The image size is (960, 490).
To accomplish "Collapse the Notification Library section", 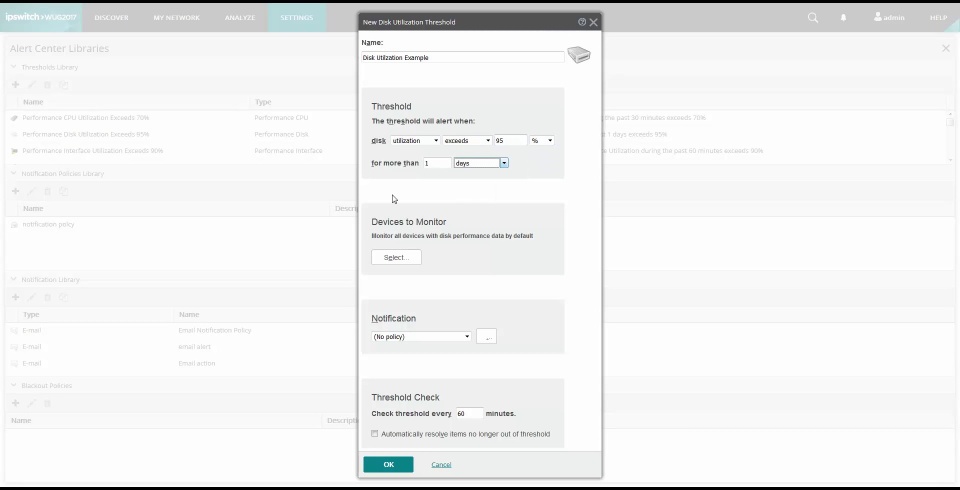I will click(13, 279).
